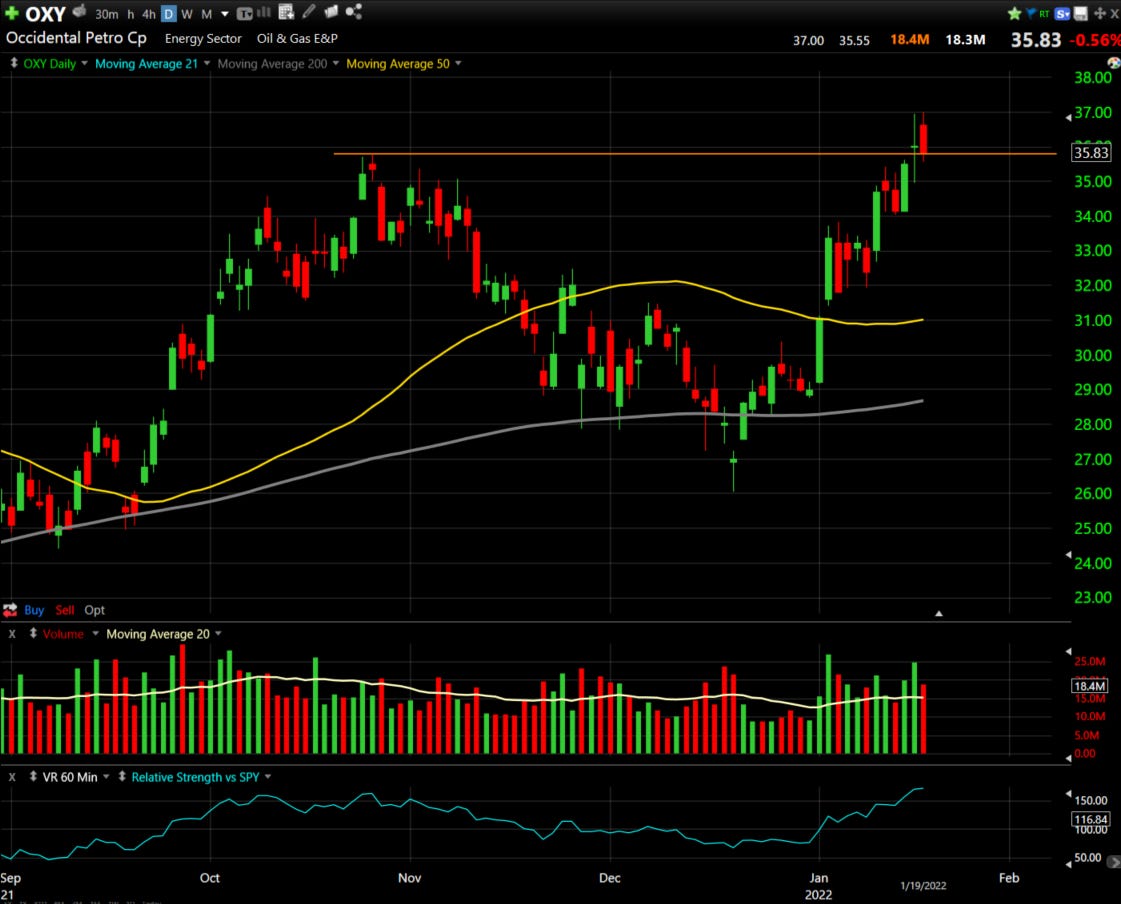This screenshot has height=904, width=1121.
Task: Select the Daily (D) timeframe
Action: pos(169,14)
